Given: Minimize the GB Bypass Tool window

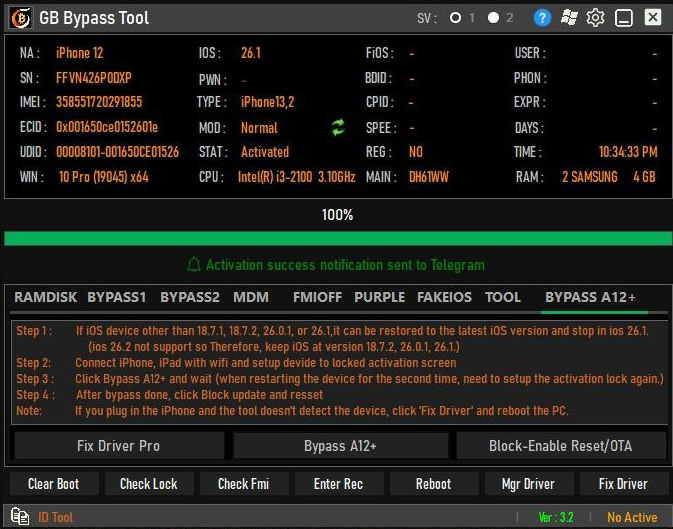Looking at the screenshot, I should click(x=624, y=18).
